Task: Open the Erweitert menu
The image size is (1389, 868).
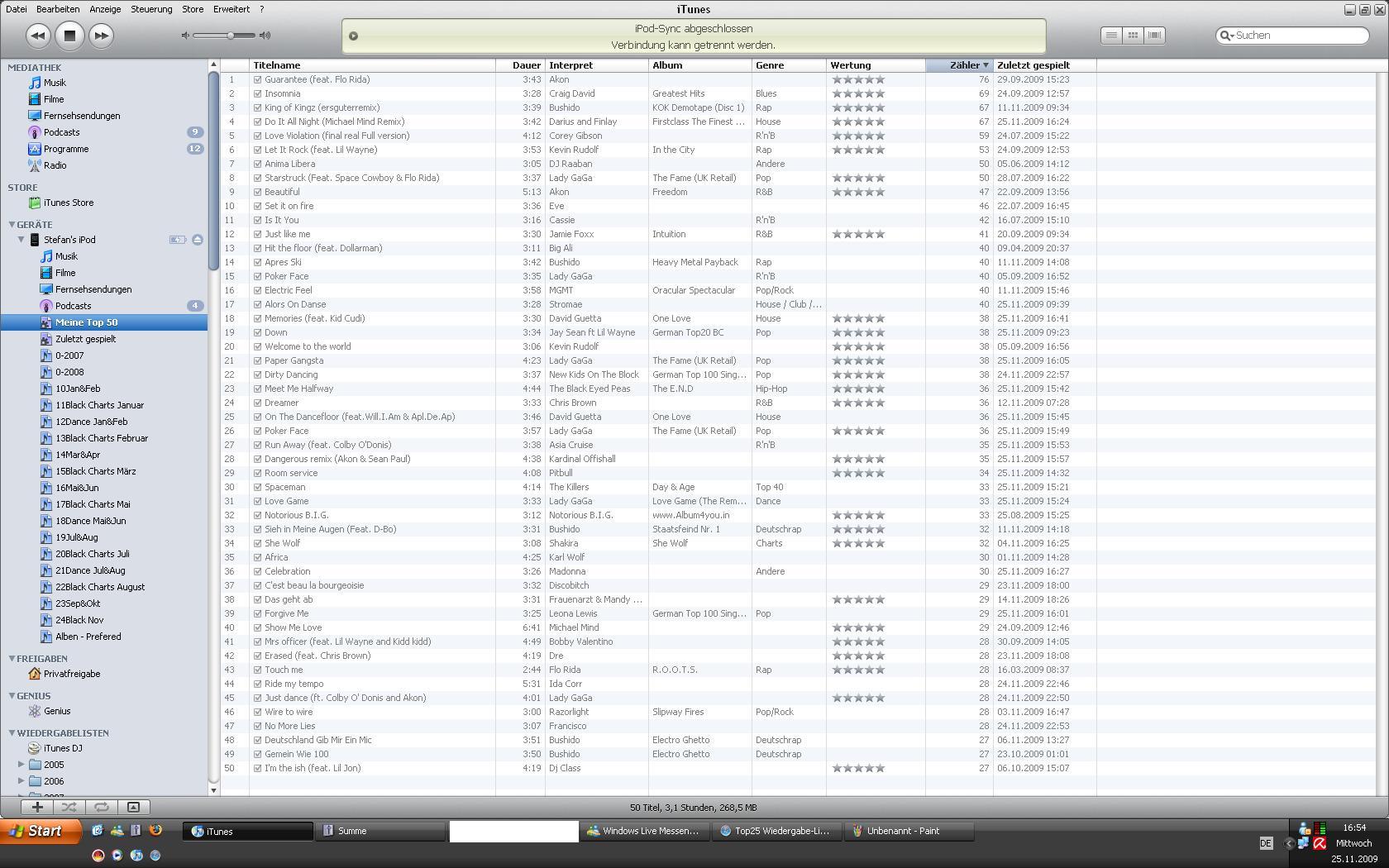Action: point(231,9)
